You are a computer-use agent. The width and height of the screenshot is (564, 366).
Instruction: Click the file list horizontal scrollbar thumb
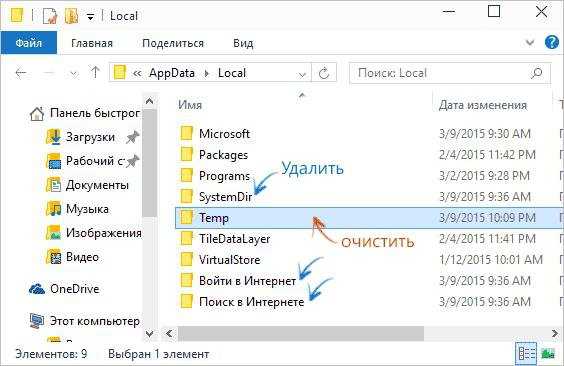(301, 333)
